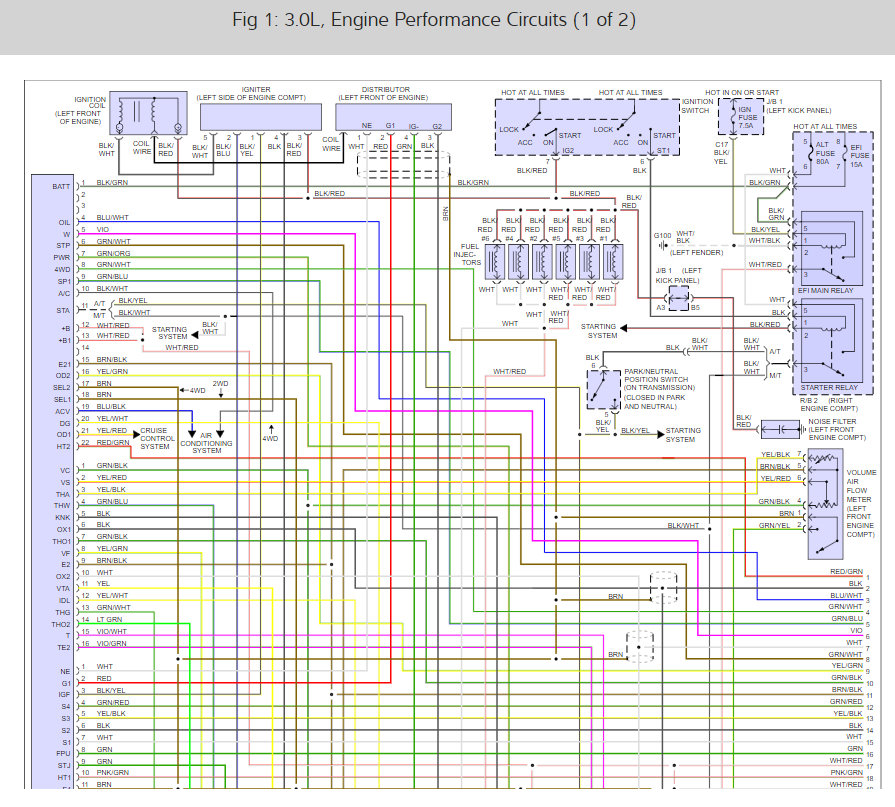Screen dimensions: 895x807
Task: Click the fuel injector #1 symbol
Action: [x=613, y=262]
